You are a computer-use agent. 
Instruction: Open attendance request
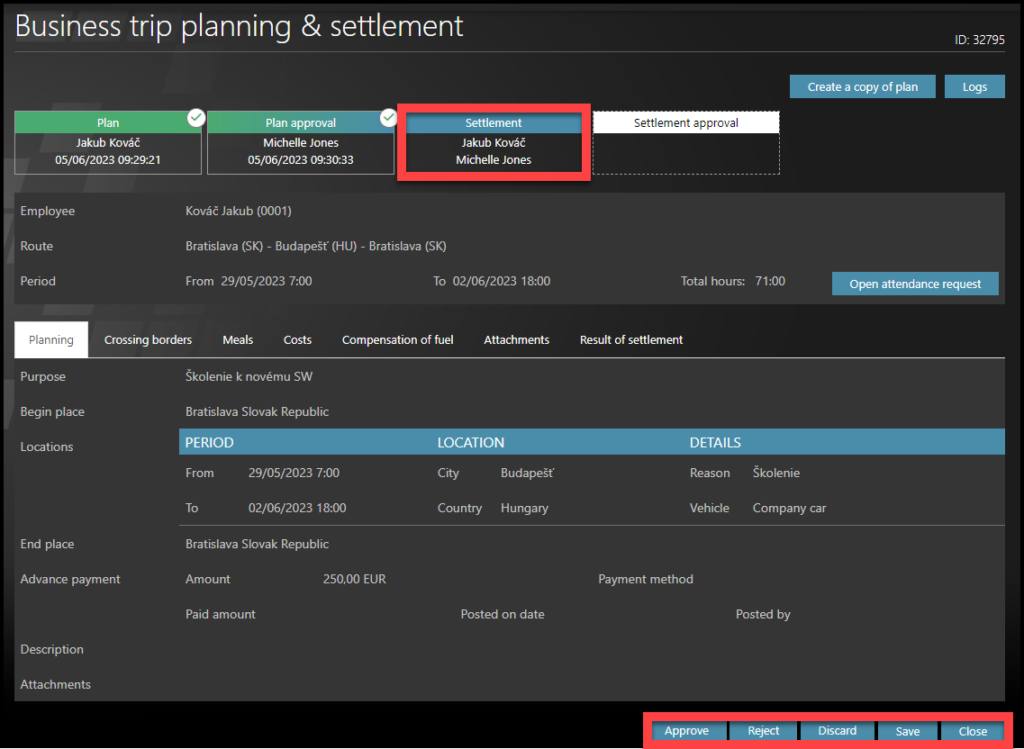point(915,284)
